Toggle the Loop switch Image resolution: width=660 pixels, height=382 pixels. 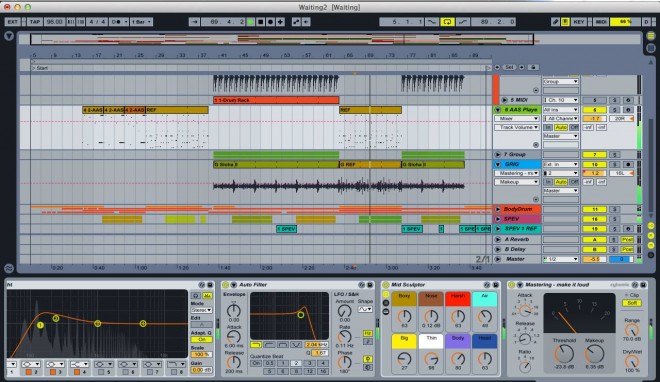[447, 22]
